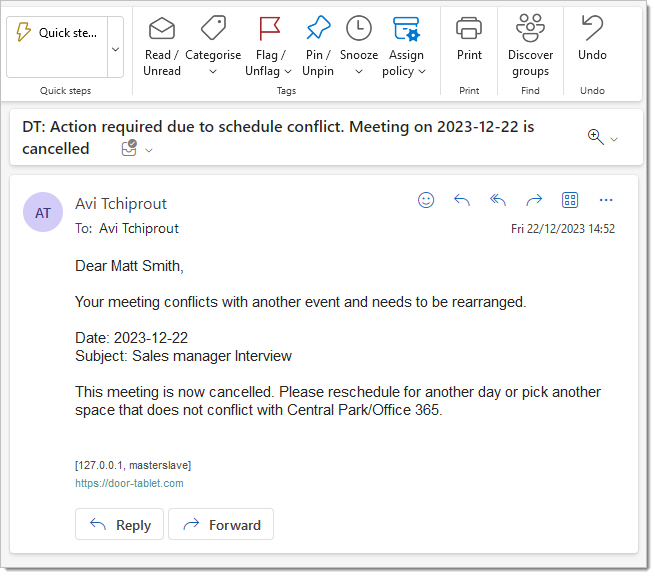This screenshot has height=576, width=655.
Task: Click the Flag / Unflag icon
Action: [x=269, y=29]
